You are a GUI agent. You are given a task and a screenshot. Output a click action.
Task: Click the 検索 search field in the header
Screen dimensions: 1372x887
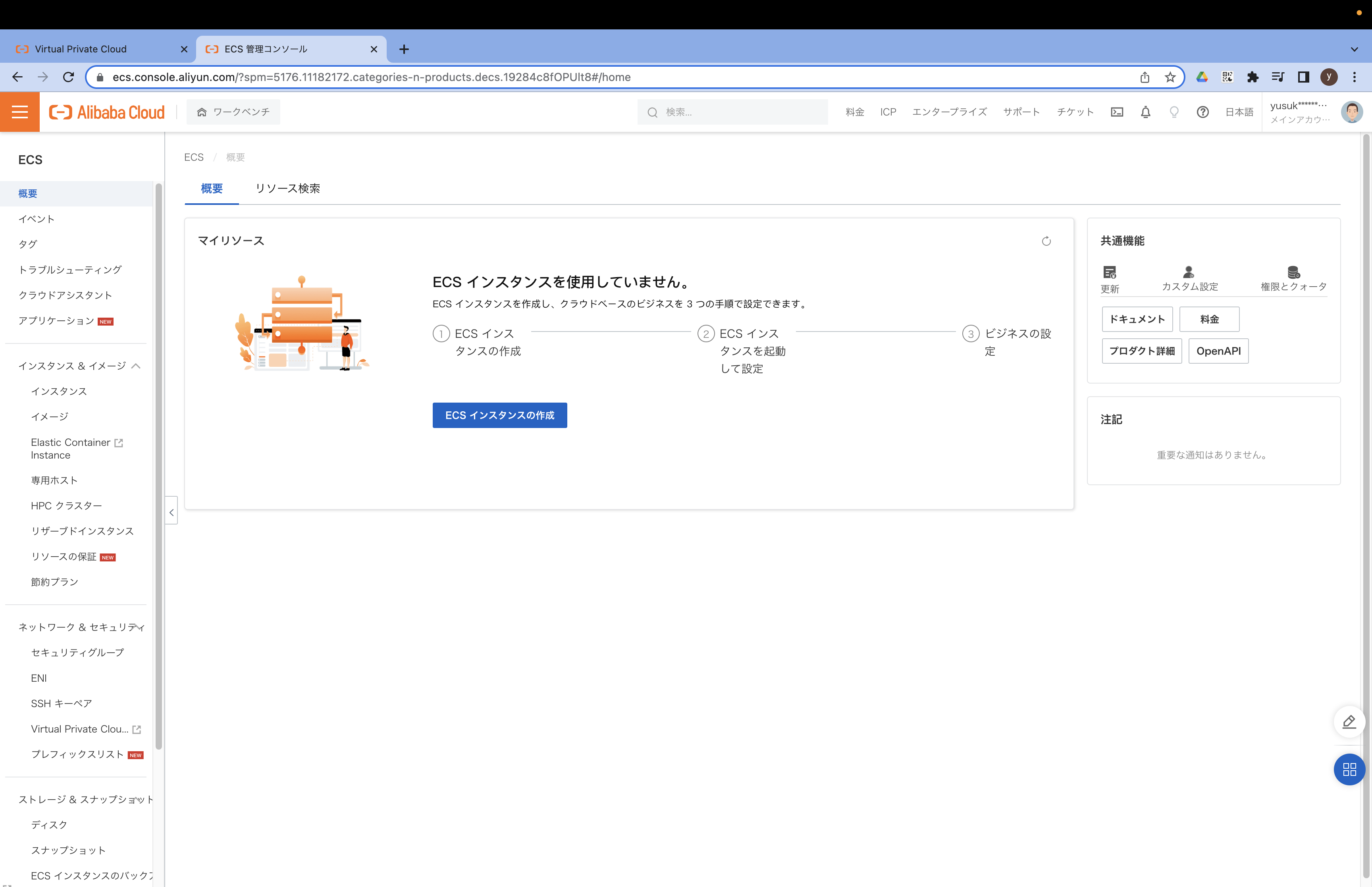(731, 112)
